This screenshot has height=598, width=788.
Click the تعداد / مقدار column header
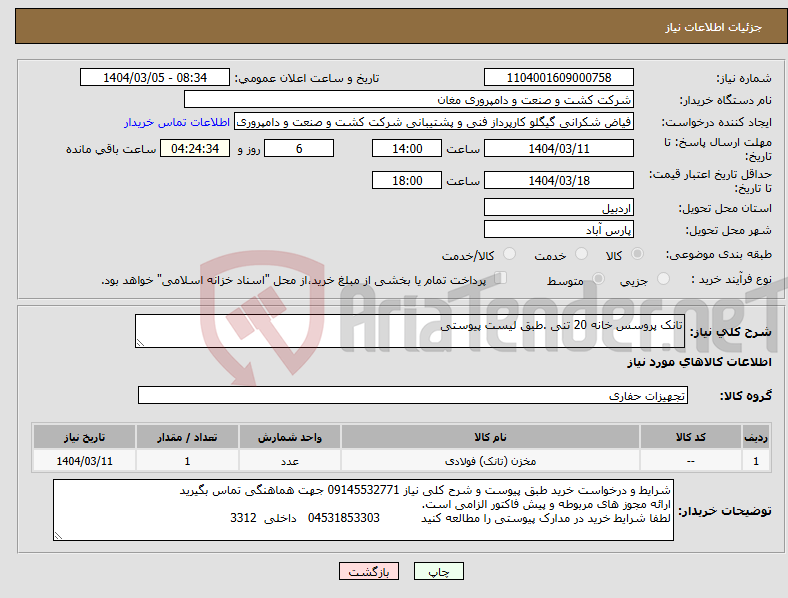187,437
